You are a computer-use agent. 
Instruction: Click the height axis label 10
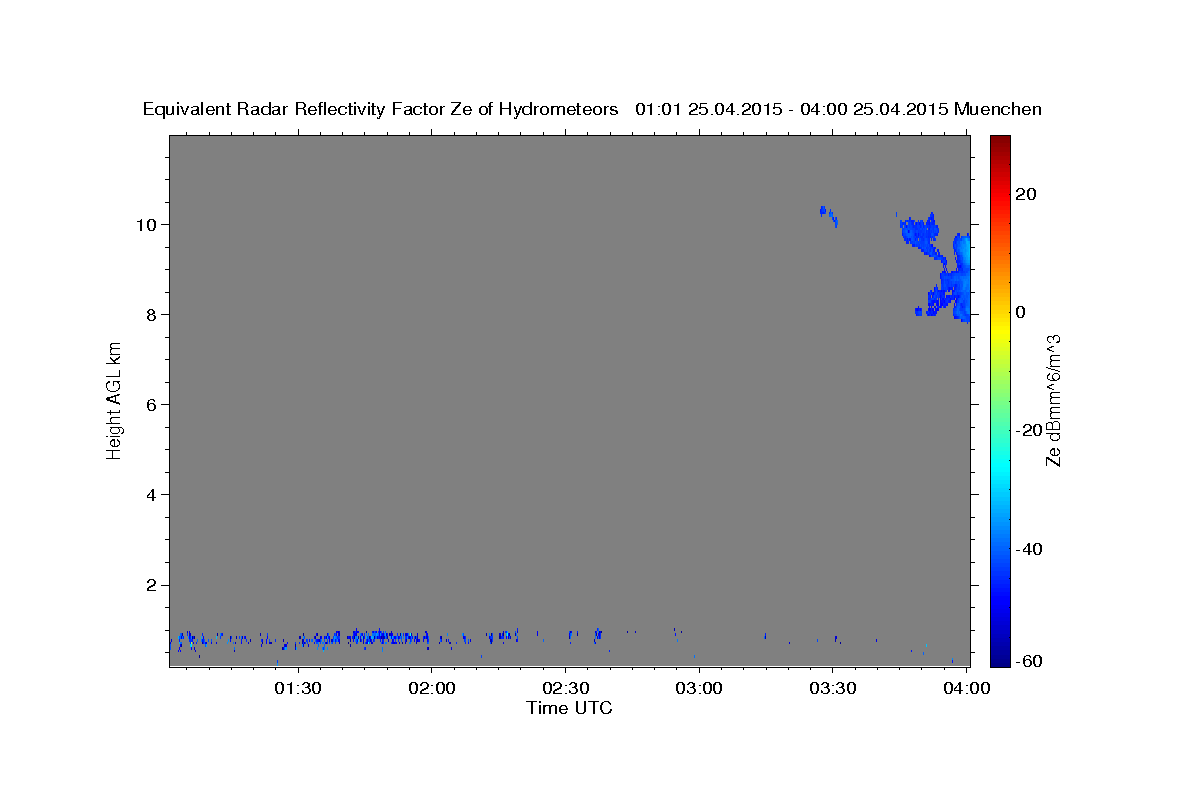coord(145,224)
